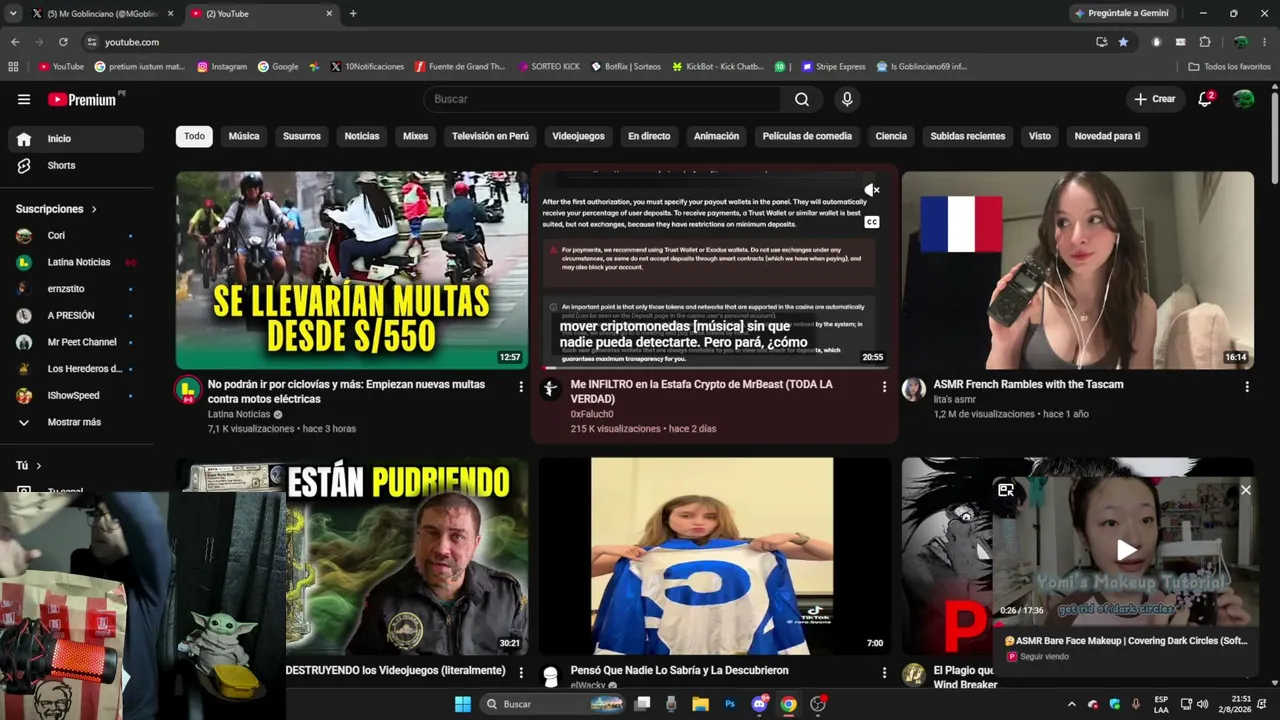Open the taskbar volume control

1202,704
